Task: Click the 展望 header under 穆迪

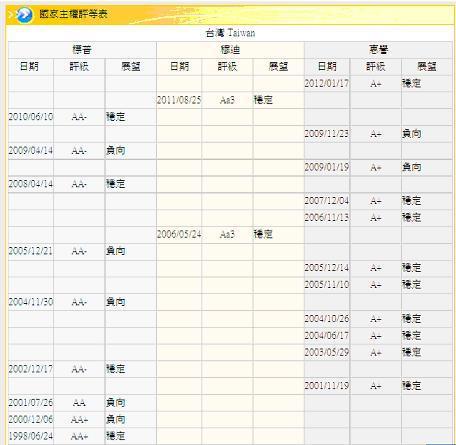Action: [x=279, y=66]
